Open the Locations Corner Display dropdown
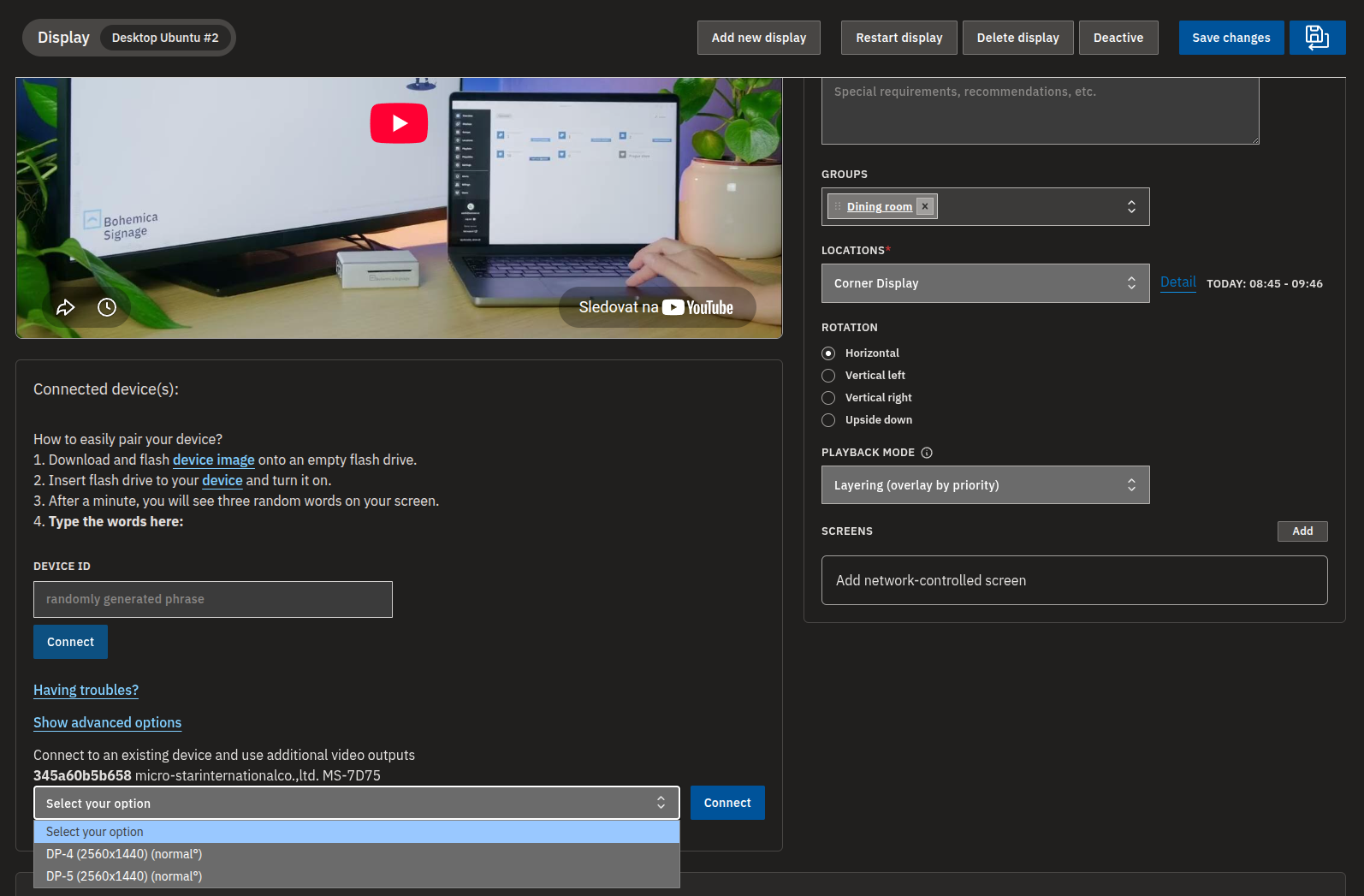Image resolution: width=1364 pixels, height=896 pixels. 985,283
